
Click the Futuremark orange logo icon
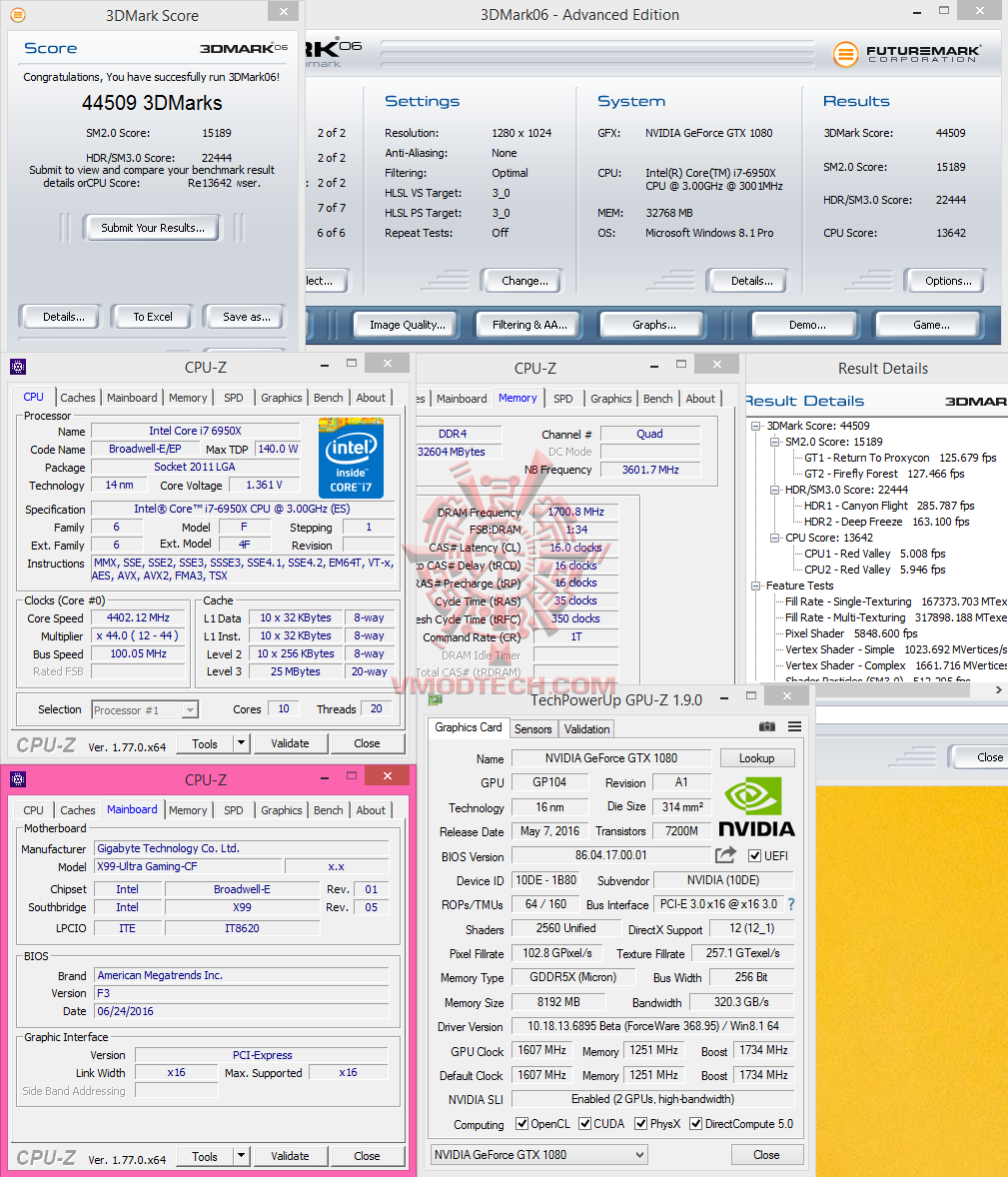(x=845, y=54)
